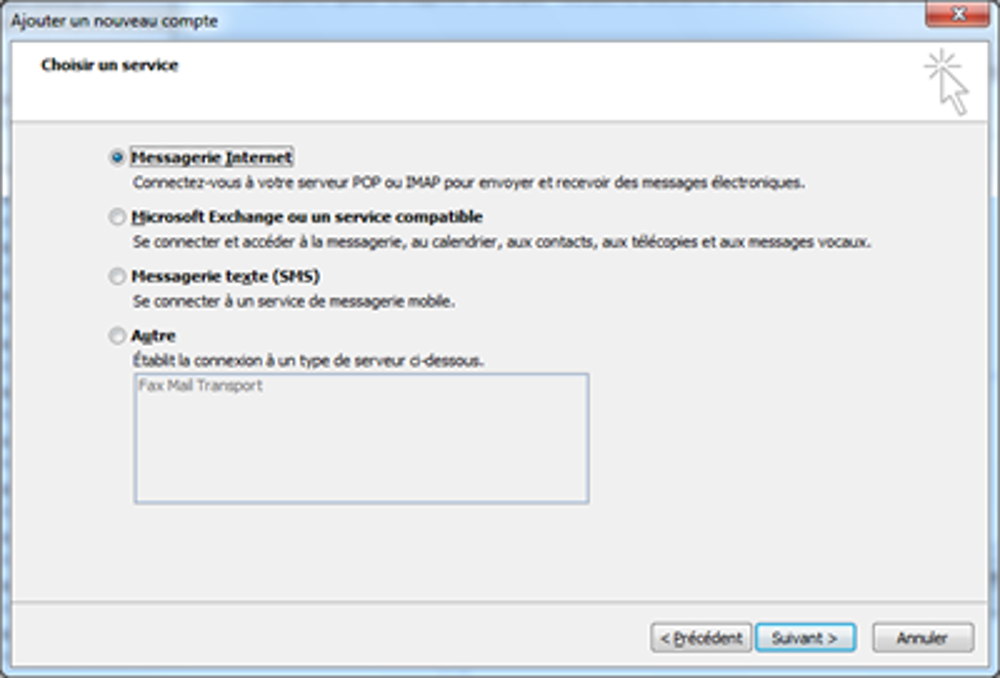Click the Microsoft Exchange ou un service compatible label

click(306, 217)
